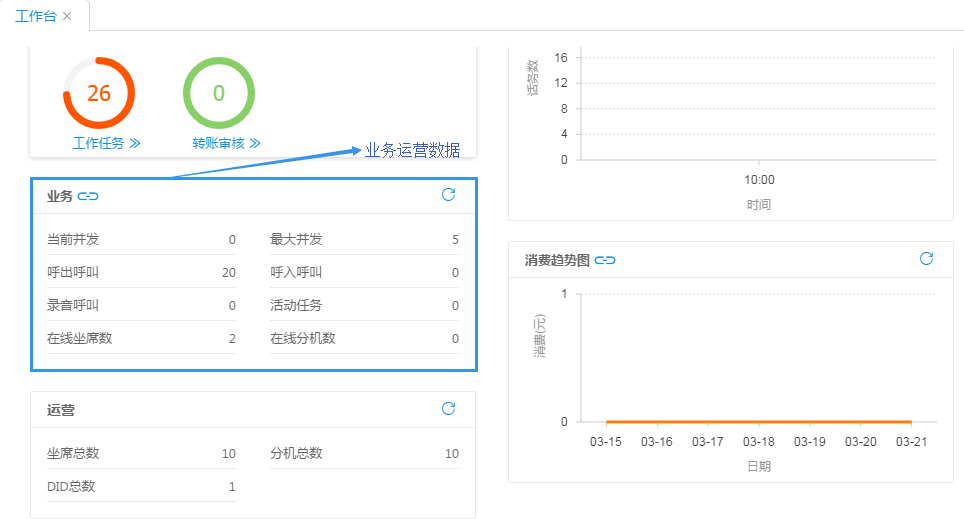Open the 工作任务 link
The height and width of the screenshot is (519, 964).
tap(106, 143)
